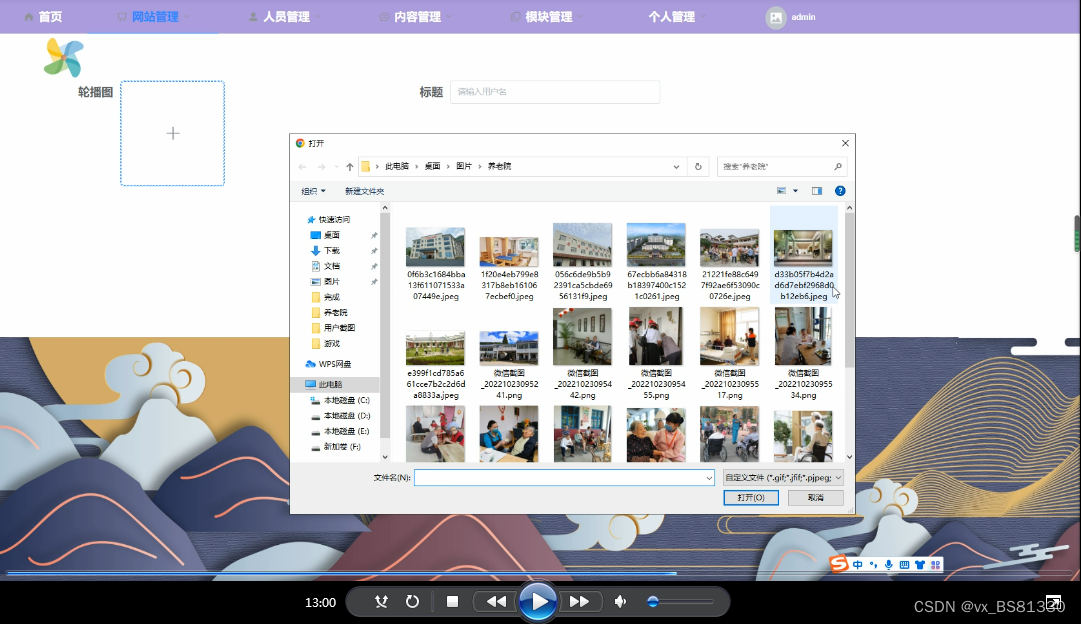Click the admin user avatar
The width and height of the screenshot is (1081, 624).
click(776, 17)
